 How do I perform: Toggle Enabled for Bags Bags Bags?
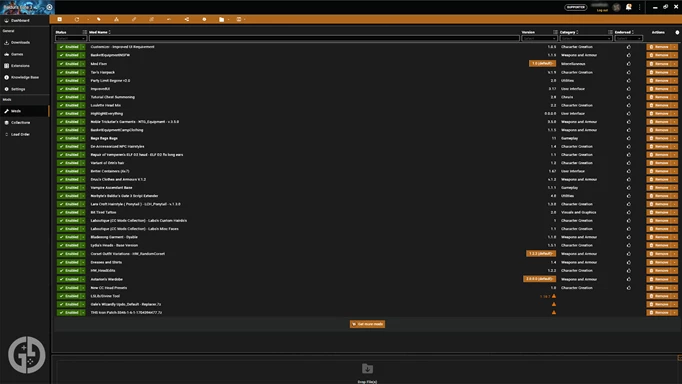pyautogui.click(x=69, y=138)
